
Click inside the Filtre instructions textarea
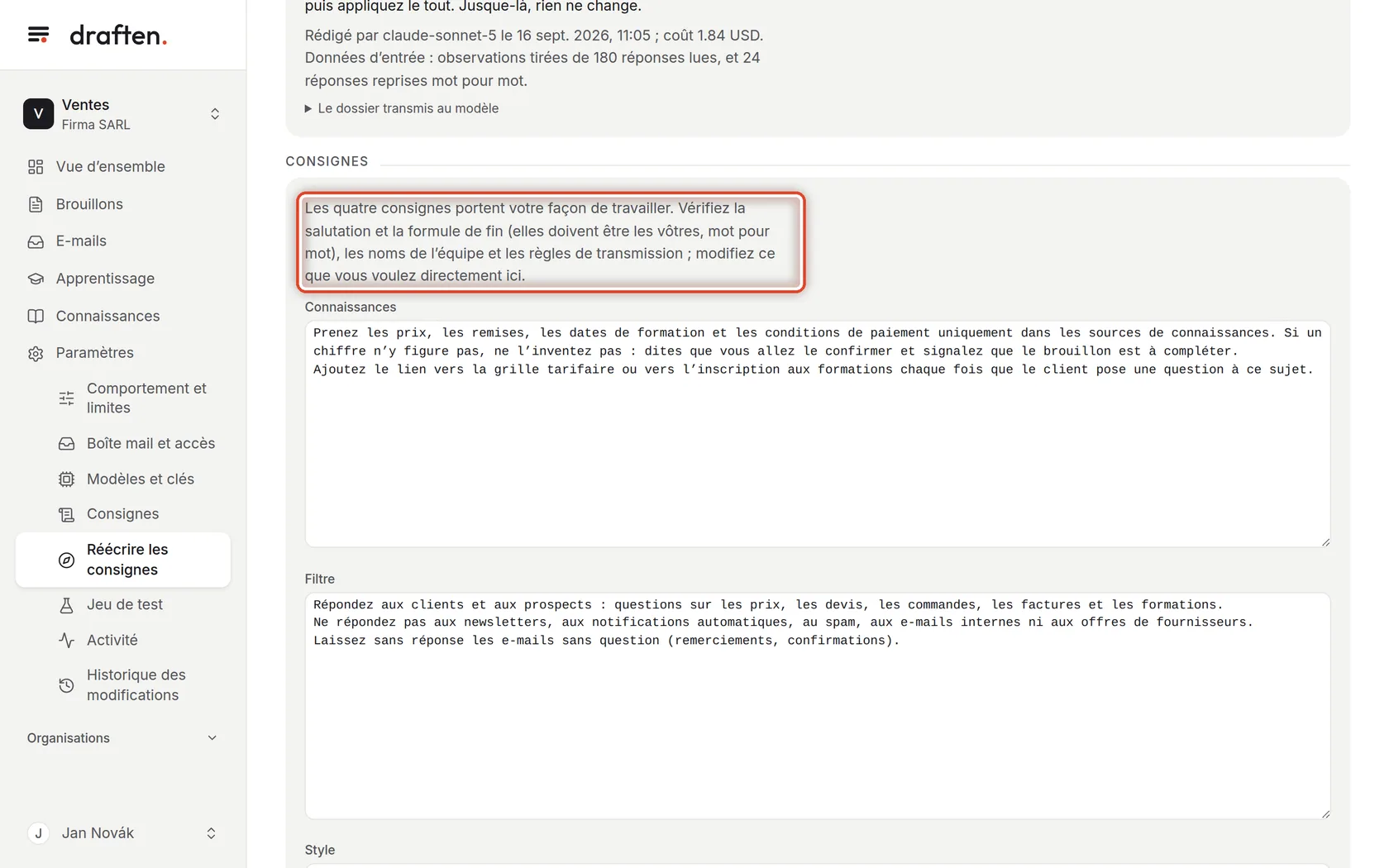pos(818,706)
